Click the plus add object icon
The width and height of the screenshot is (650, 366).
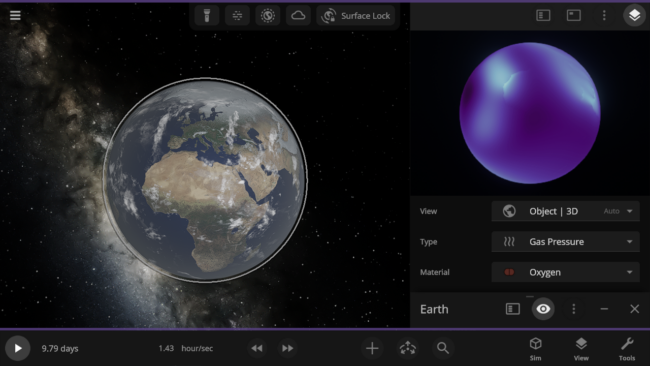(372, 348)
